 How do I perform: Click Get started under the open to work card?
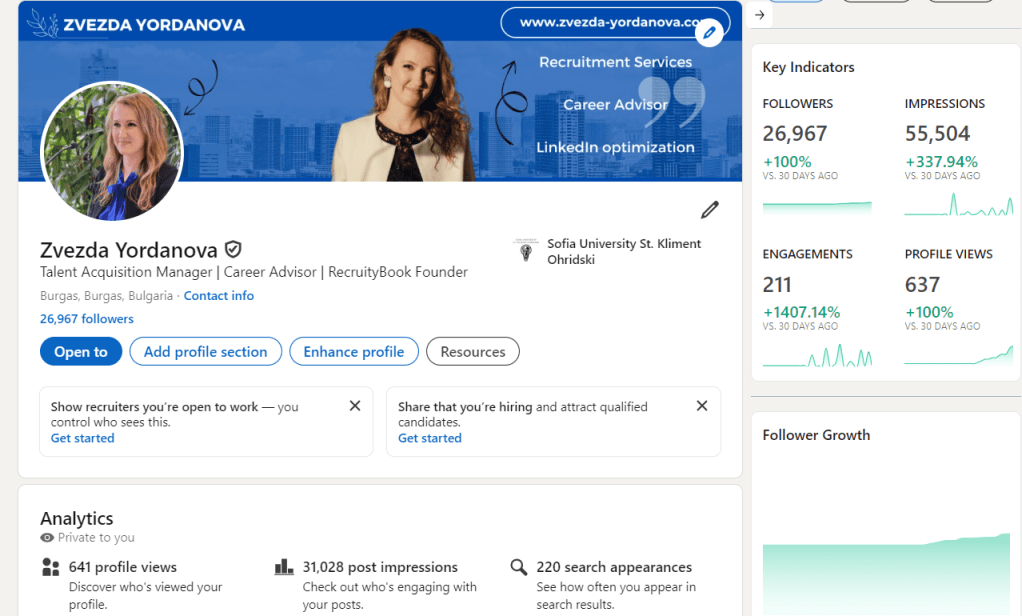pos(82,438)
